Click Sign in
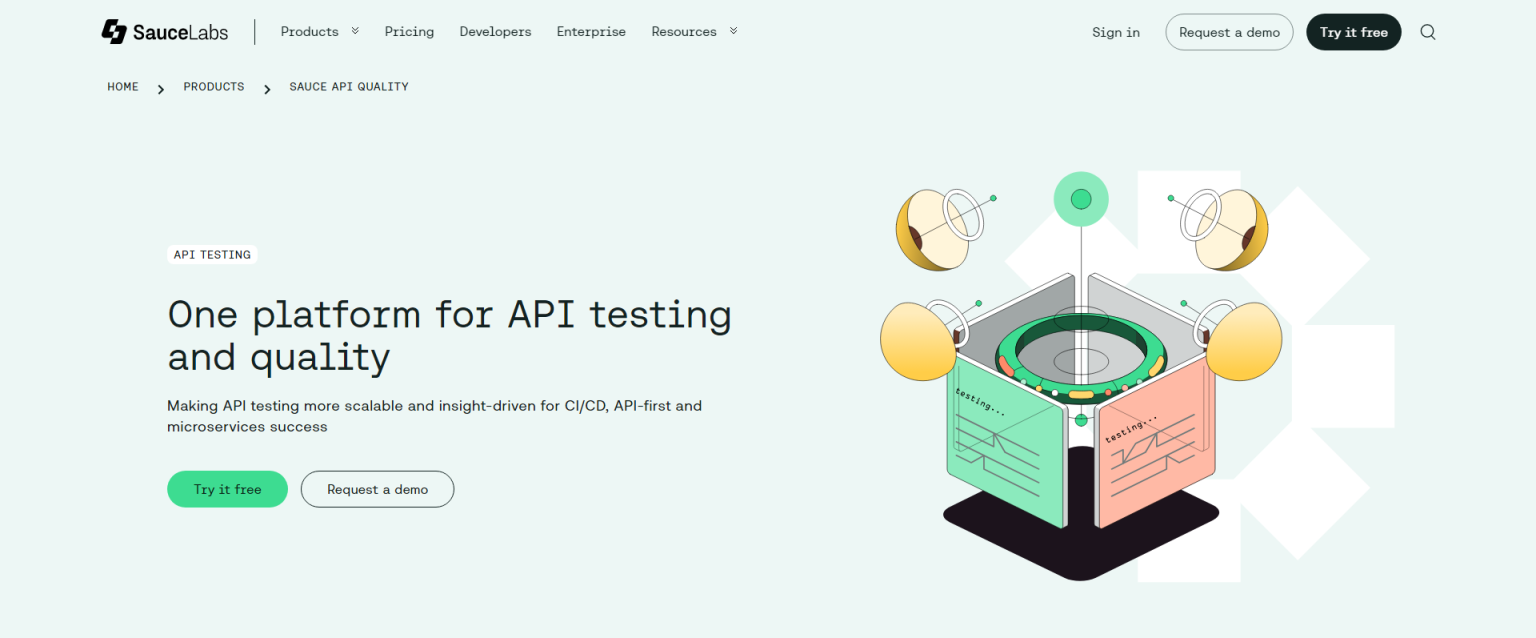 tap(1115, 31)
